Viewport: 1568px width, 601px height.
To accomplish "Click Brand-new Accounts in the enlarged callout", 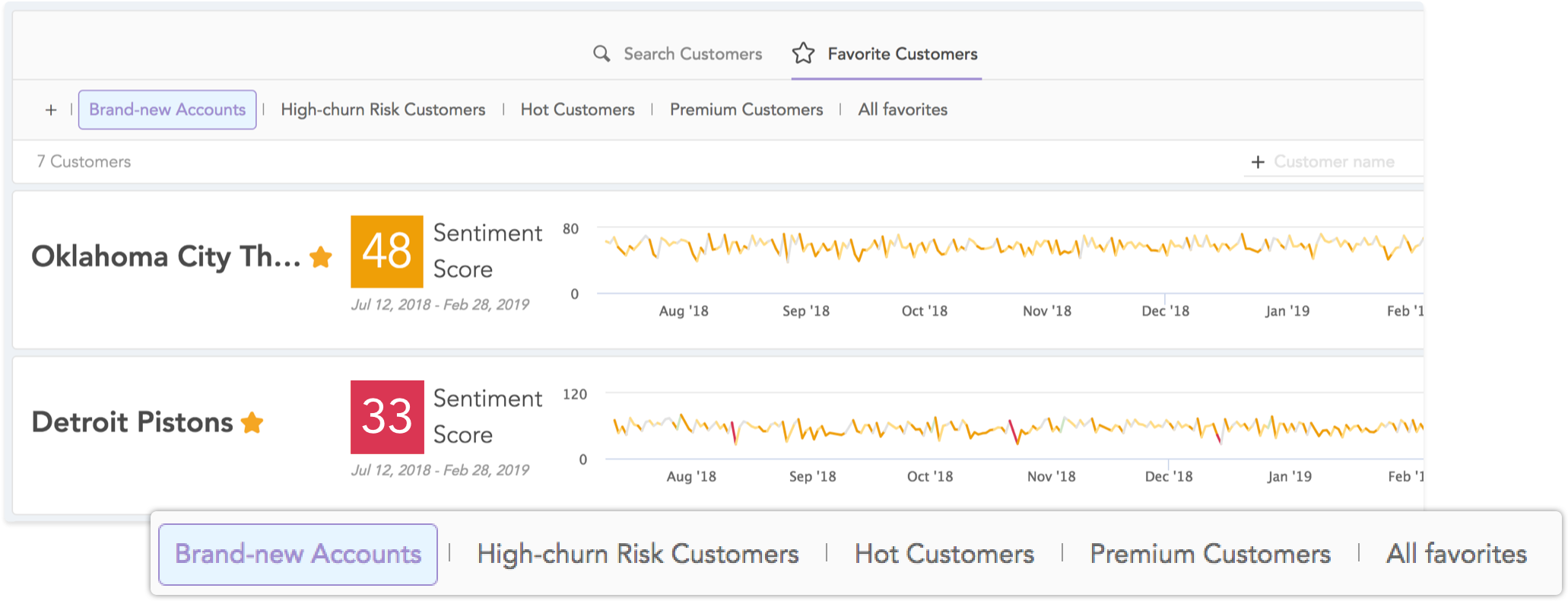I will click(x=298, y=555).
